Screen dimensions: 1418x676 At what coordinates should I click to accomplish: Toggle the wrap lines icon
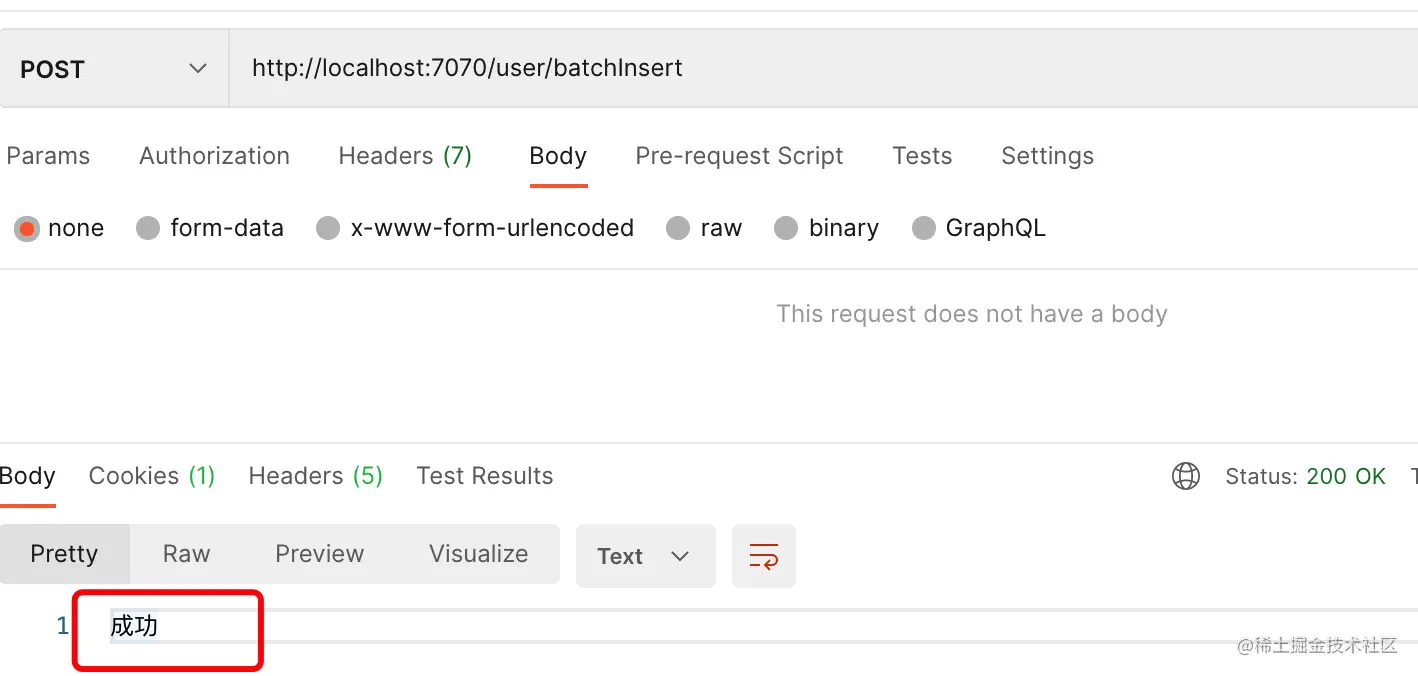pos(764,556)
